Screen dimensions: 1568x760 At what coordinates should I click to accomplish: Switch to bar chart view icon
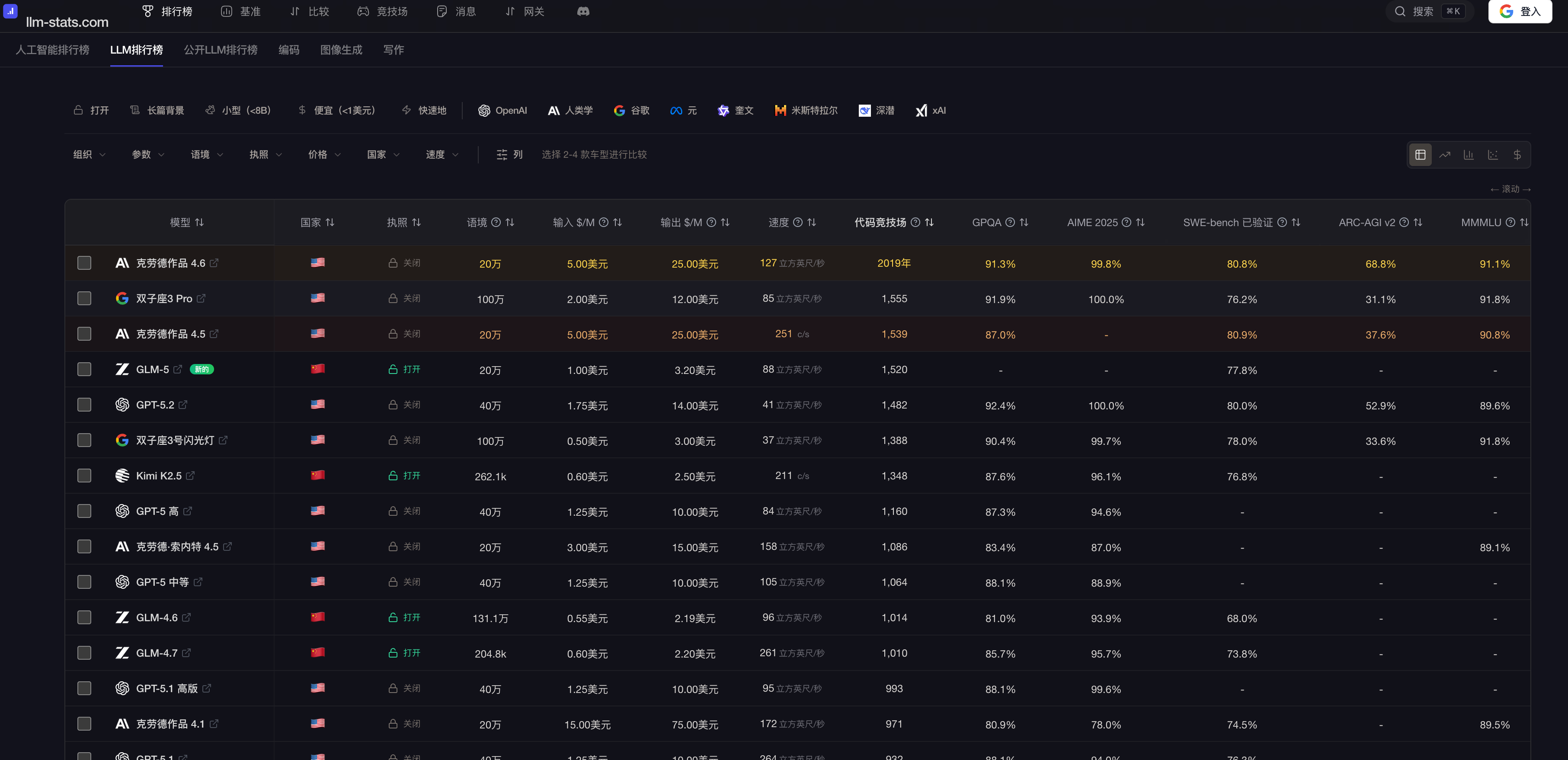(1468, 155)
